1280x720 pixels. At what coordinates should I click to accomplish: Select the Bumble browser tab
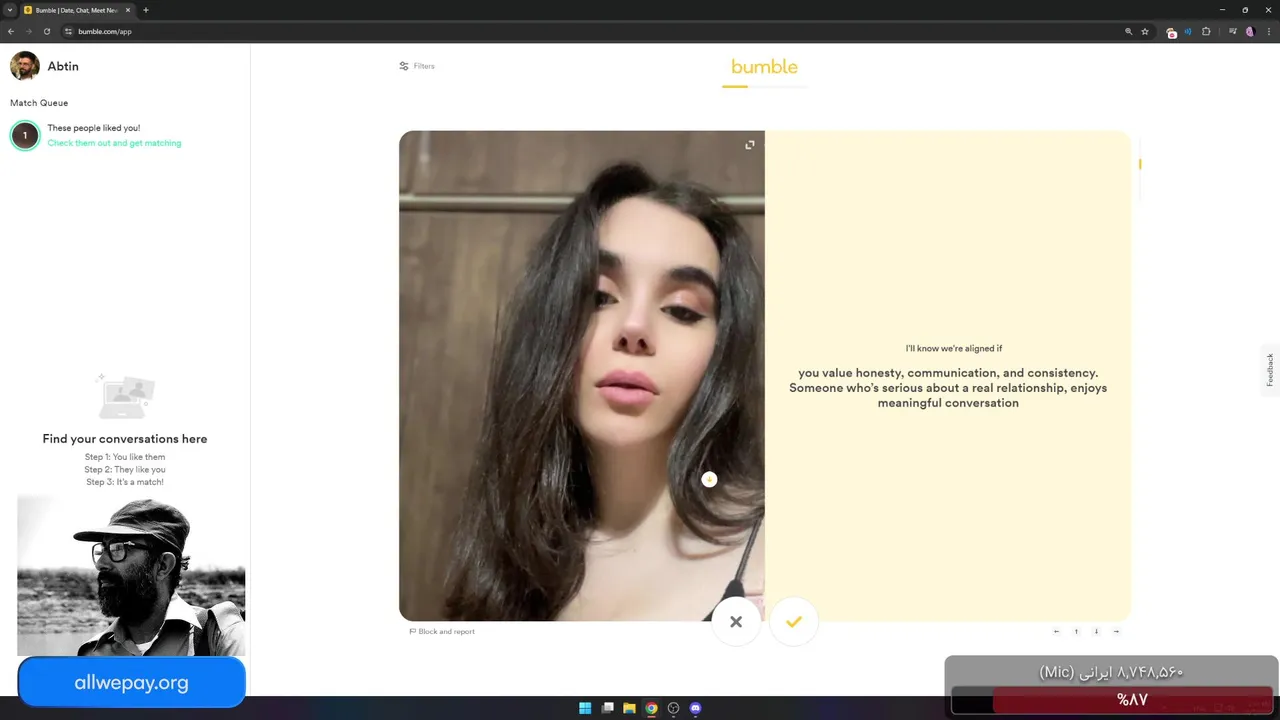point(78,10)
